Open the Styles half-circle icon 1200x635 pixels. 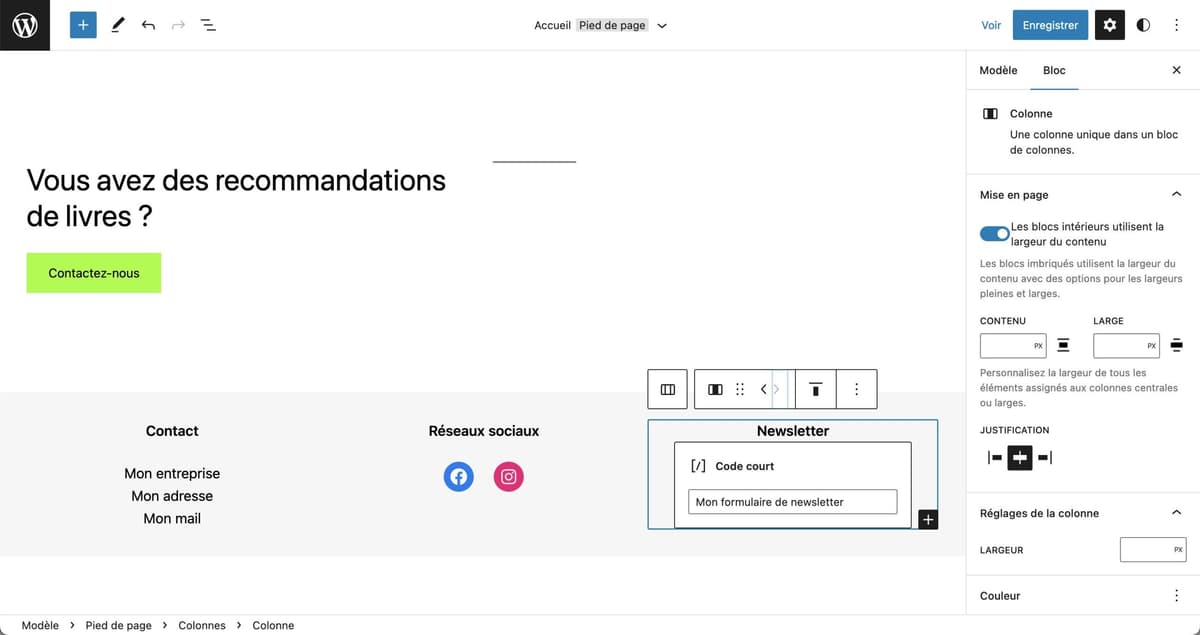click(x=1142, y=24)
